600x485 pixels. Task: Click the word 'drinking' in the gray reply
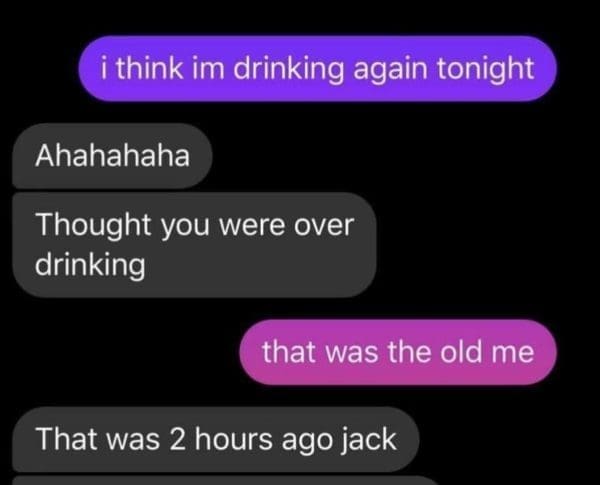coord(90,265)
